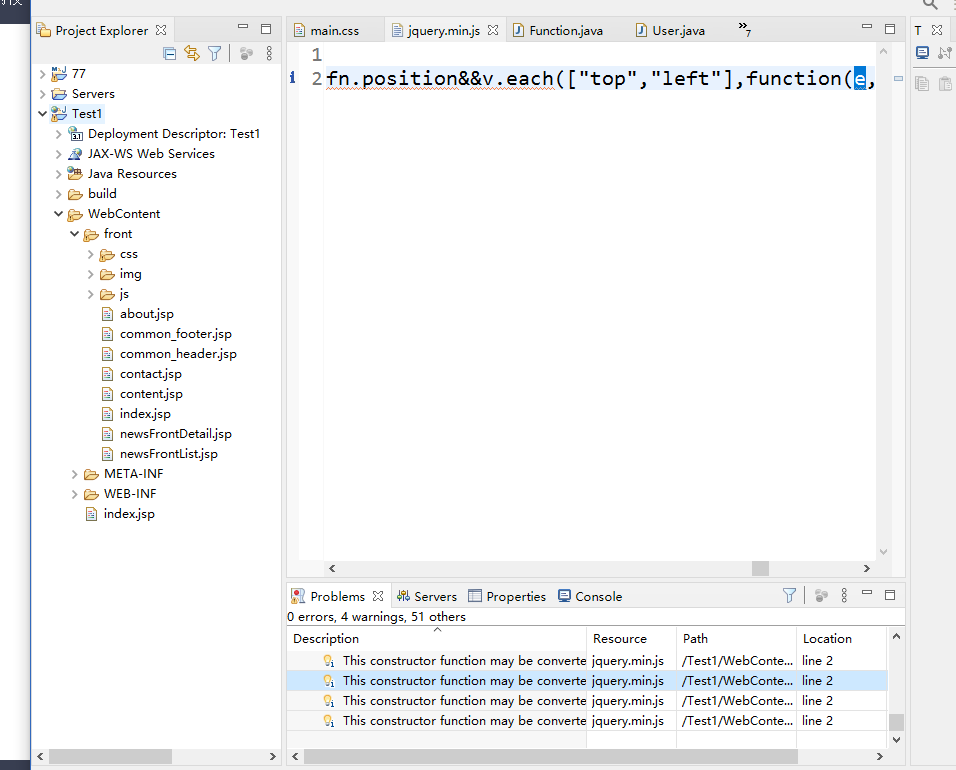Switch to the main.css editor tab
The image size is (956, 770).
click(x=334, y=30)
